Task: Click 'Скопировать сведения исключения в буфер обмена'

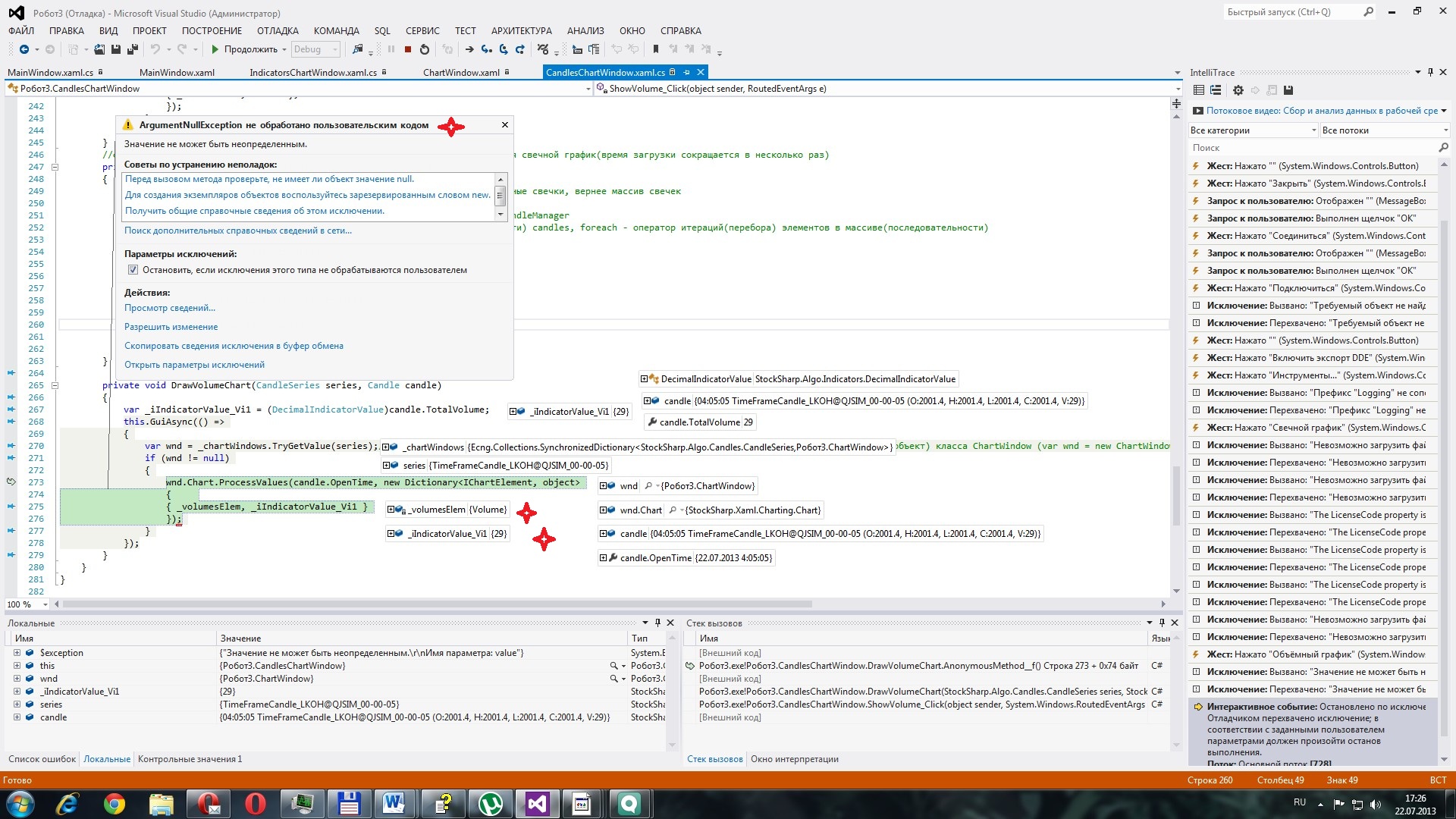Action: click(x=234, y=346)
